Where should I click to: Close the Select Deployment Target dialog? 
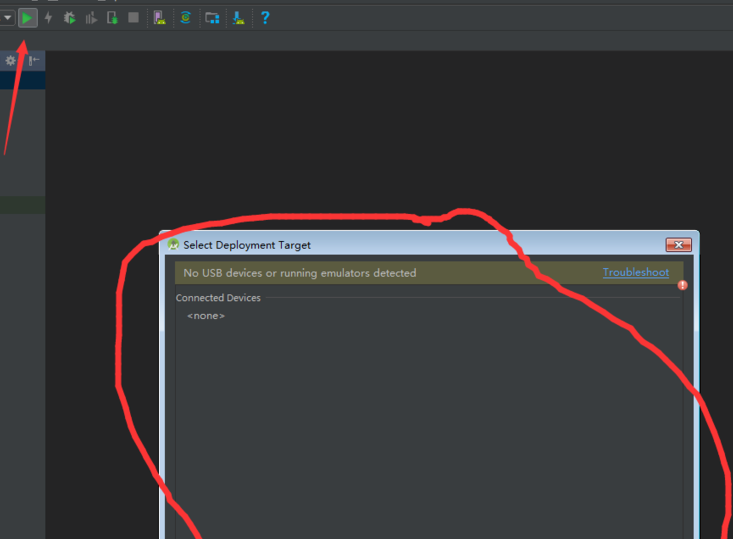click(678, 245)
